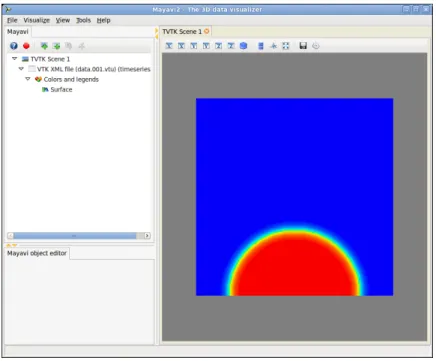This screenshot has height=361, width=436.
Task: Select 'Colors and legends' tree row
Action: pyautogui.click(x=71, y=79)
